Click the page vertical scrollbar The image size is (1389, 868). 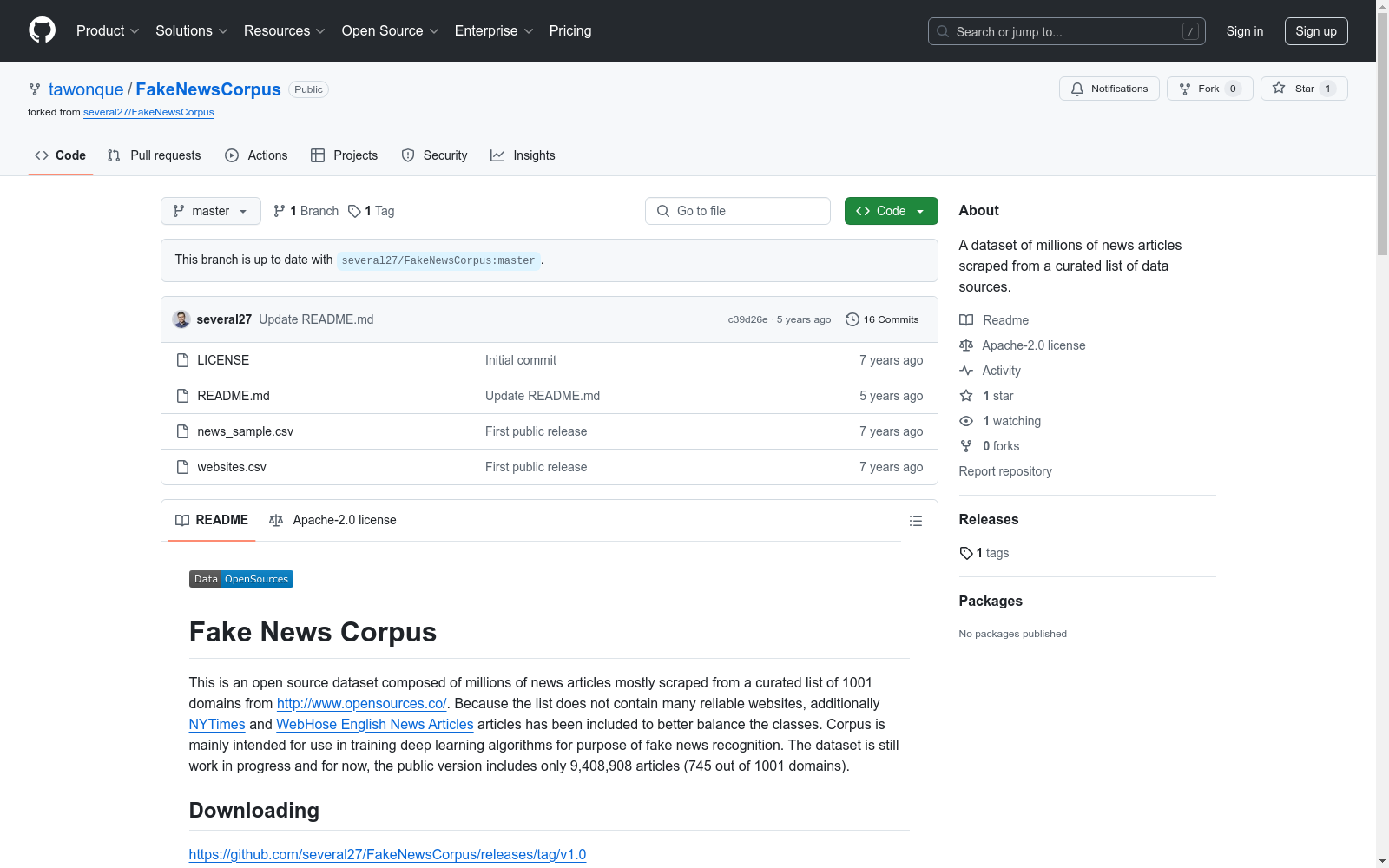click(1382, 135)
